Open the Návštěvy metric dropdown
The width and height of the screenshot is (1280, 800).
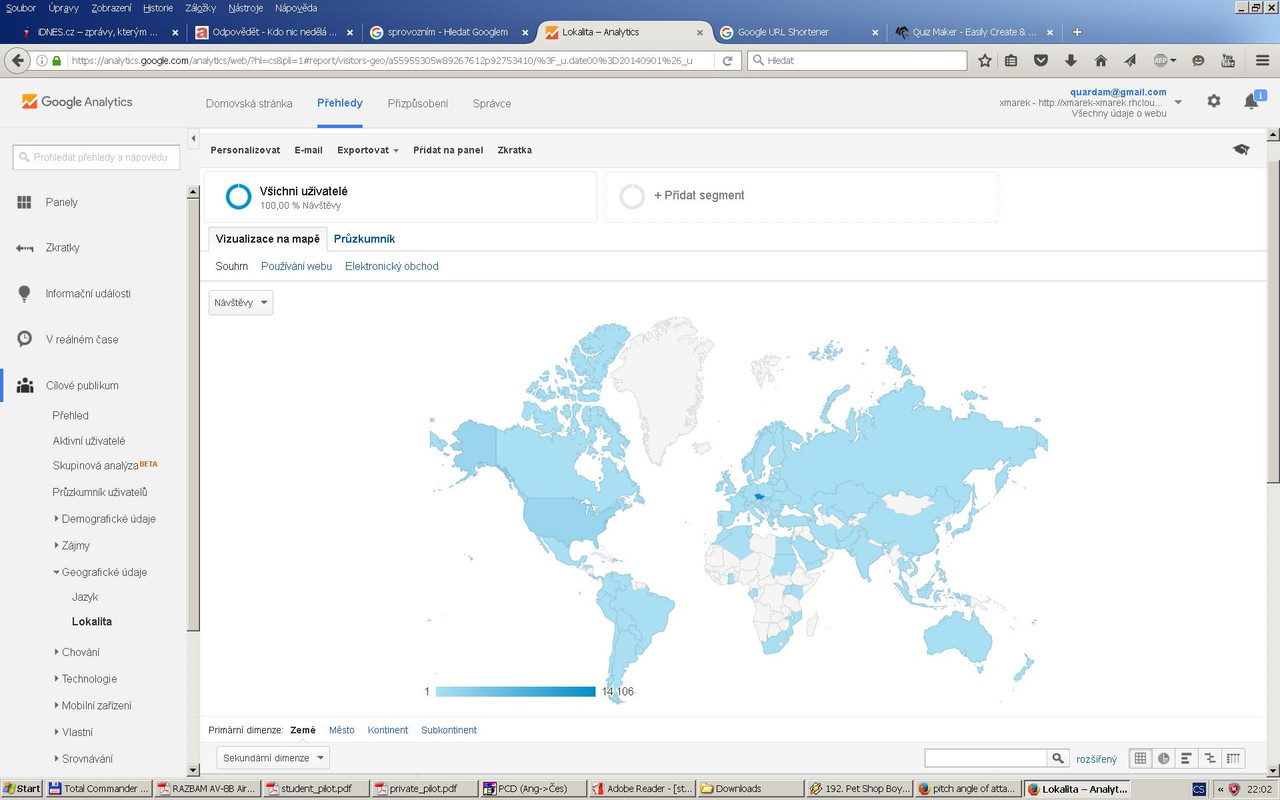coord(241,302)
